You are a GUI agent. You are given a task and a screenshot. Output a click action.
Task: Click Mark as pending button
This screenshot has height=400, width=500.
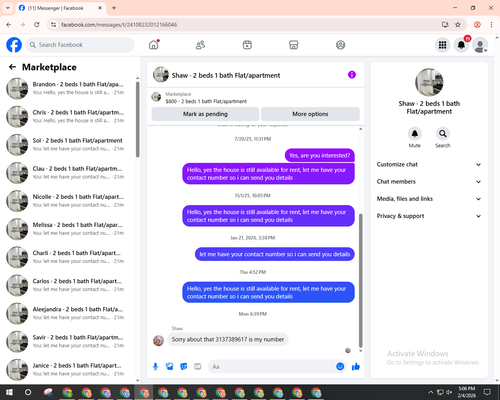point(205,114)
